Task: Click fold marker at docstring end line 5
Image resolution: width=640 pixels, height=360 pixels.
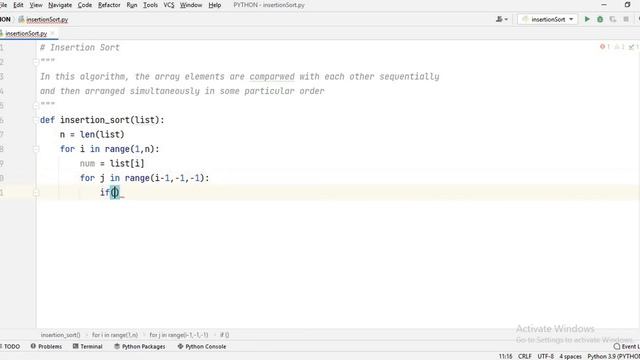Action: pyautogui.click(x=36, y=105)
